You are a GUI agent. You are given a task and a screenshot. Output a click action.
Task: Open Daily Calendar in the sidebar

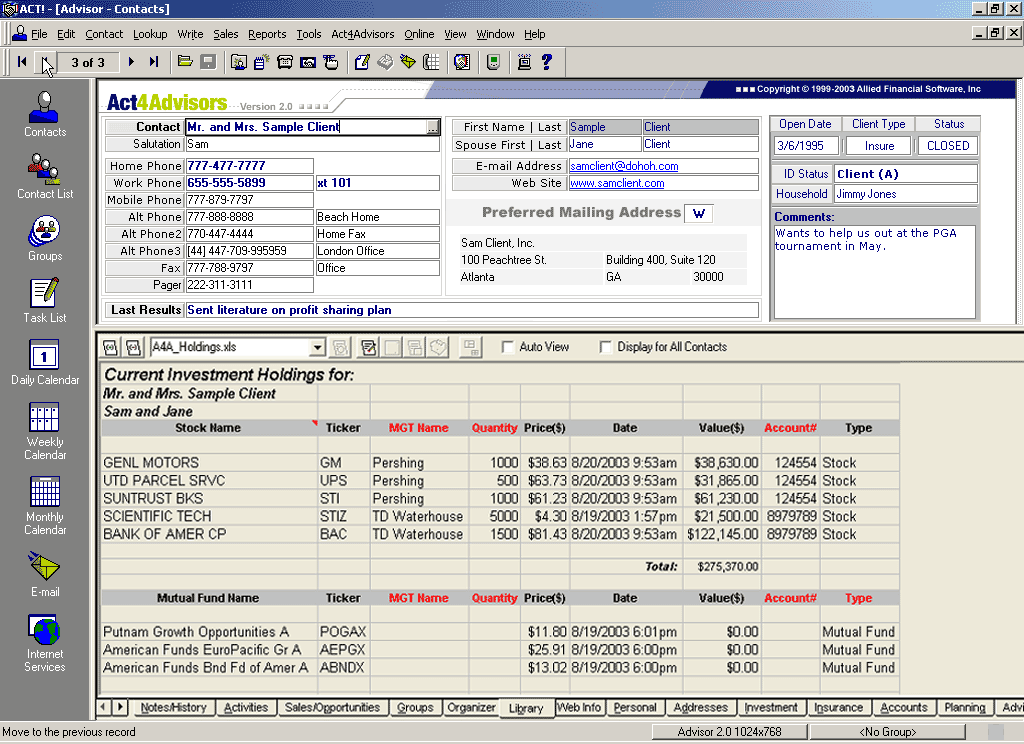coord(44,363)
